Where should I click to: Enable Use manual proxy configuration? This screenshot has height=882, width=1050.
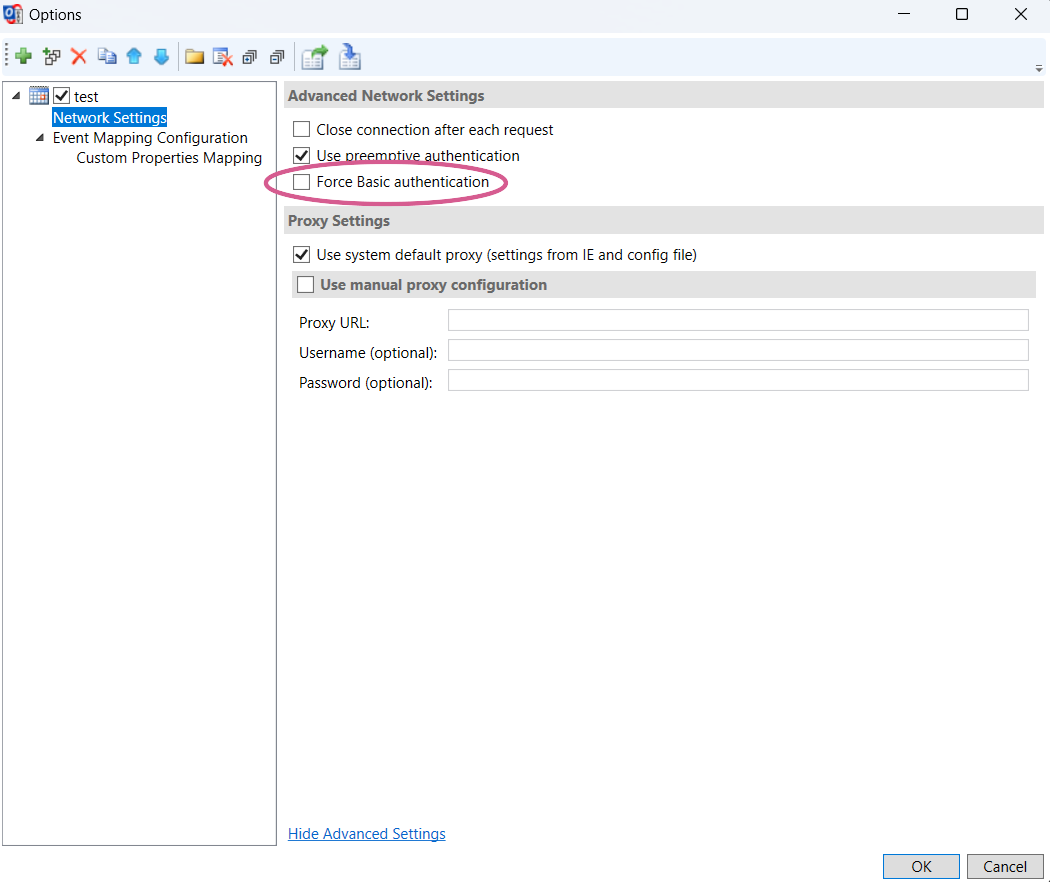pos(306,285)
